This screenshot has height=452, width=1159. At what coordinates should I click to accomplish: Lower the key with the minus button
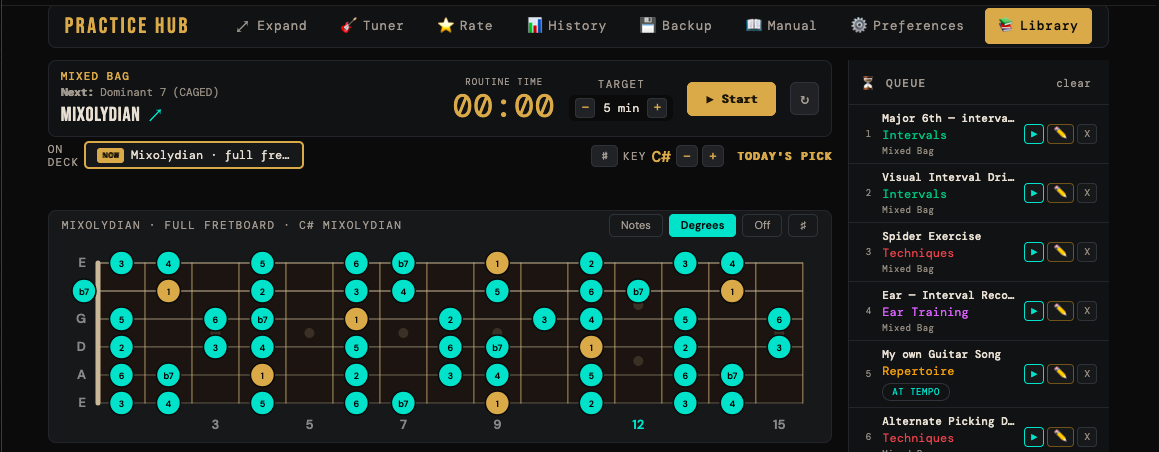(687, 156)
